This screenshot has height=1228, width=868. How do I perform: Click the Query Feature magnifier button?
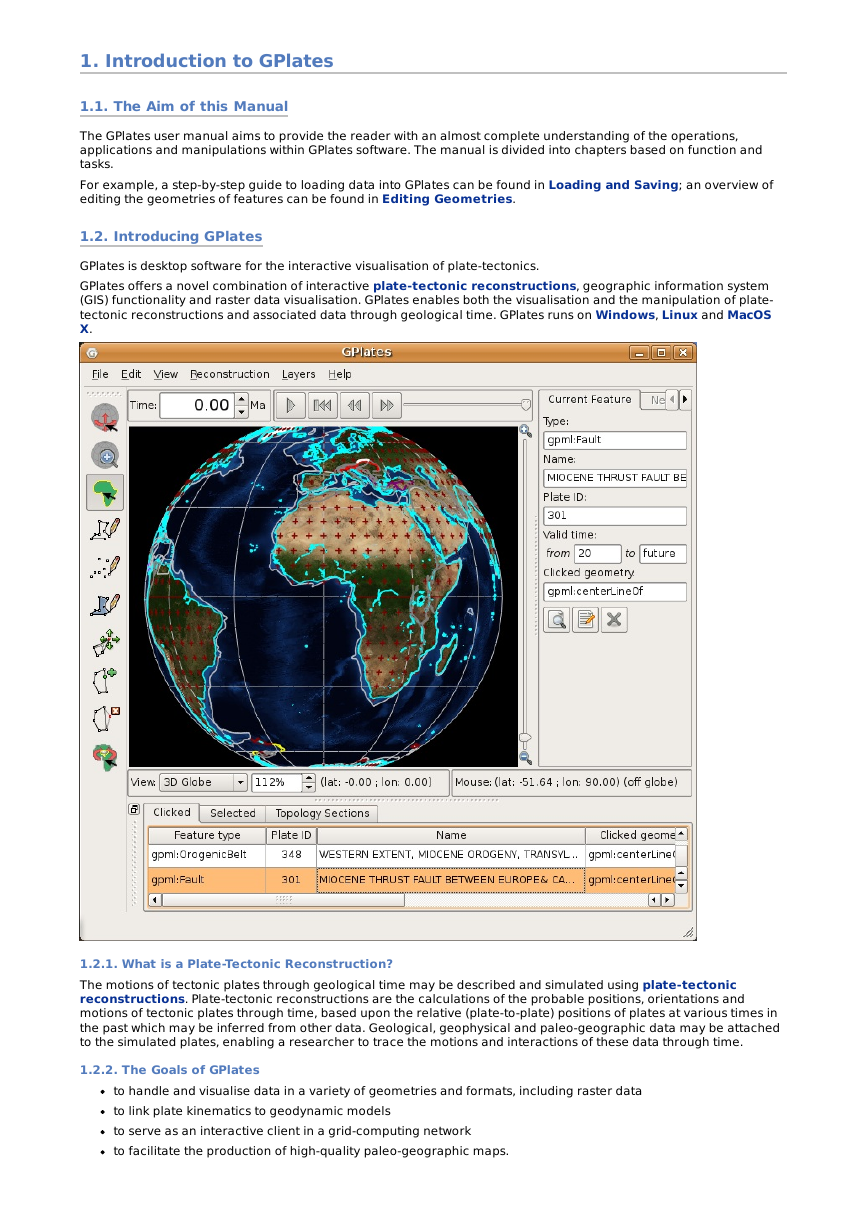point(557,620)
